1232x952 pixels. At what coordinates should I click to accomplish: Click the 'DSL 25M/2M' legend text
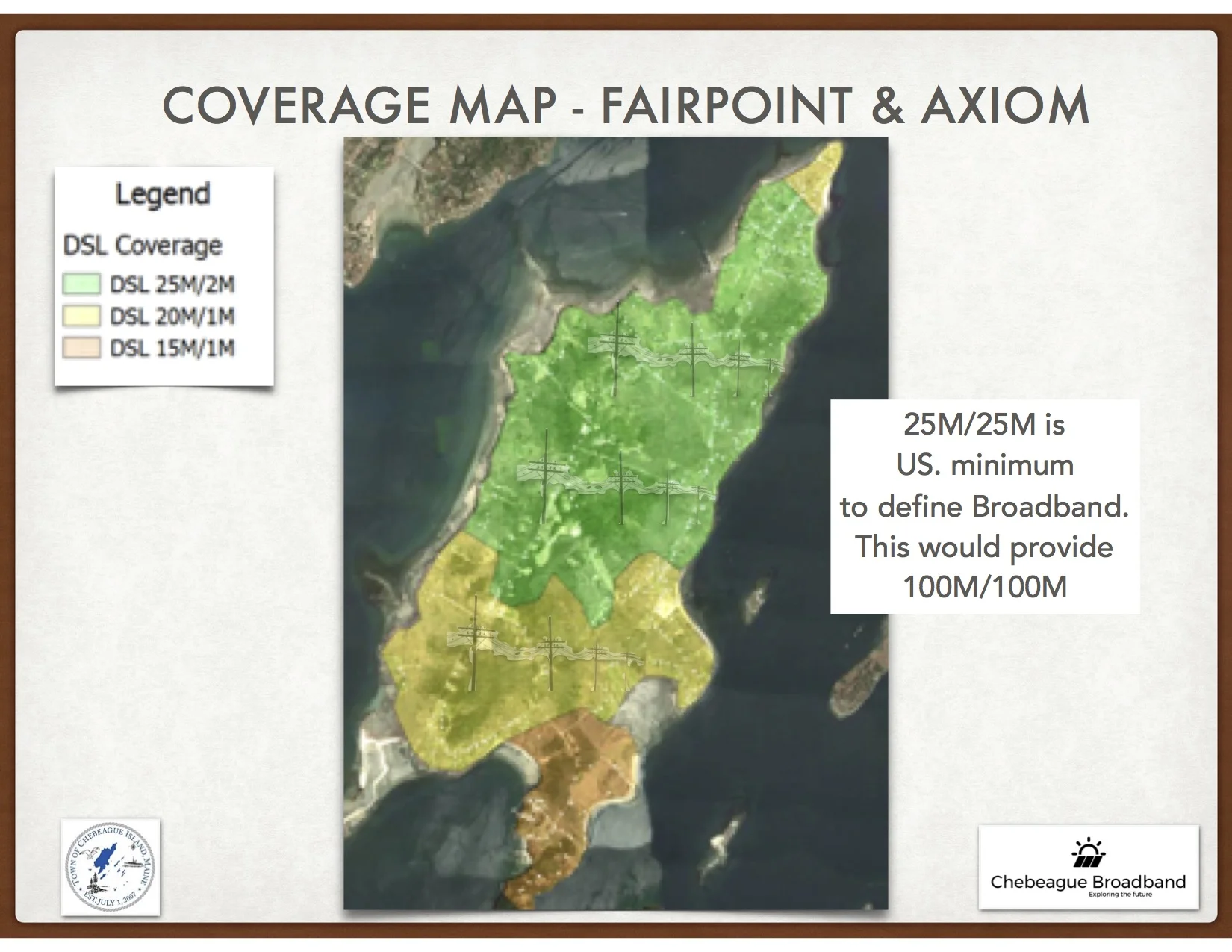coord(172,284)
